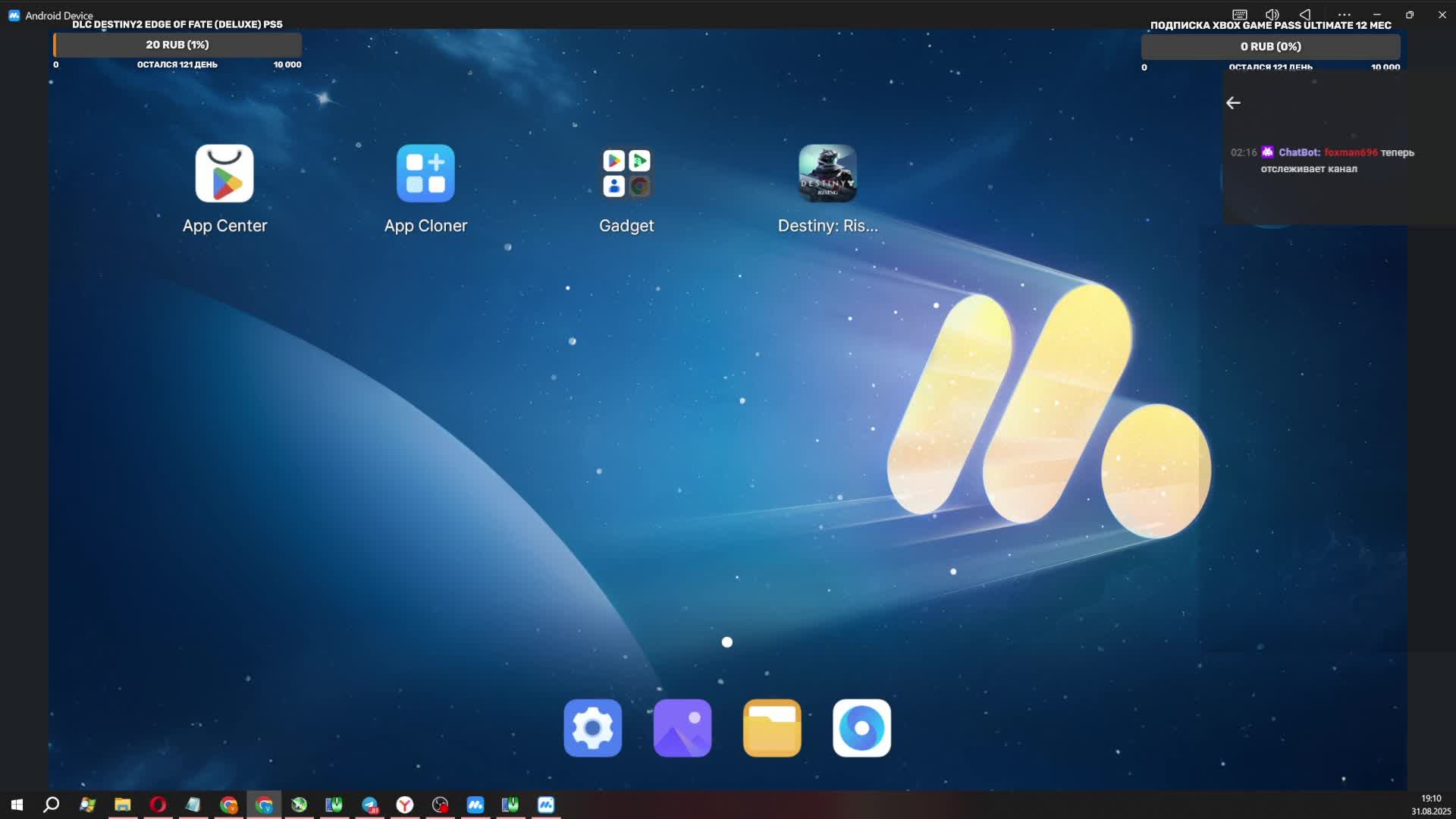Image resolution: width=1456 pixels, height=819 pixels.
Task: Launch Destiny: Rising game
Action: [827, 174]
